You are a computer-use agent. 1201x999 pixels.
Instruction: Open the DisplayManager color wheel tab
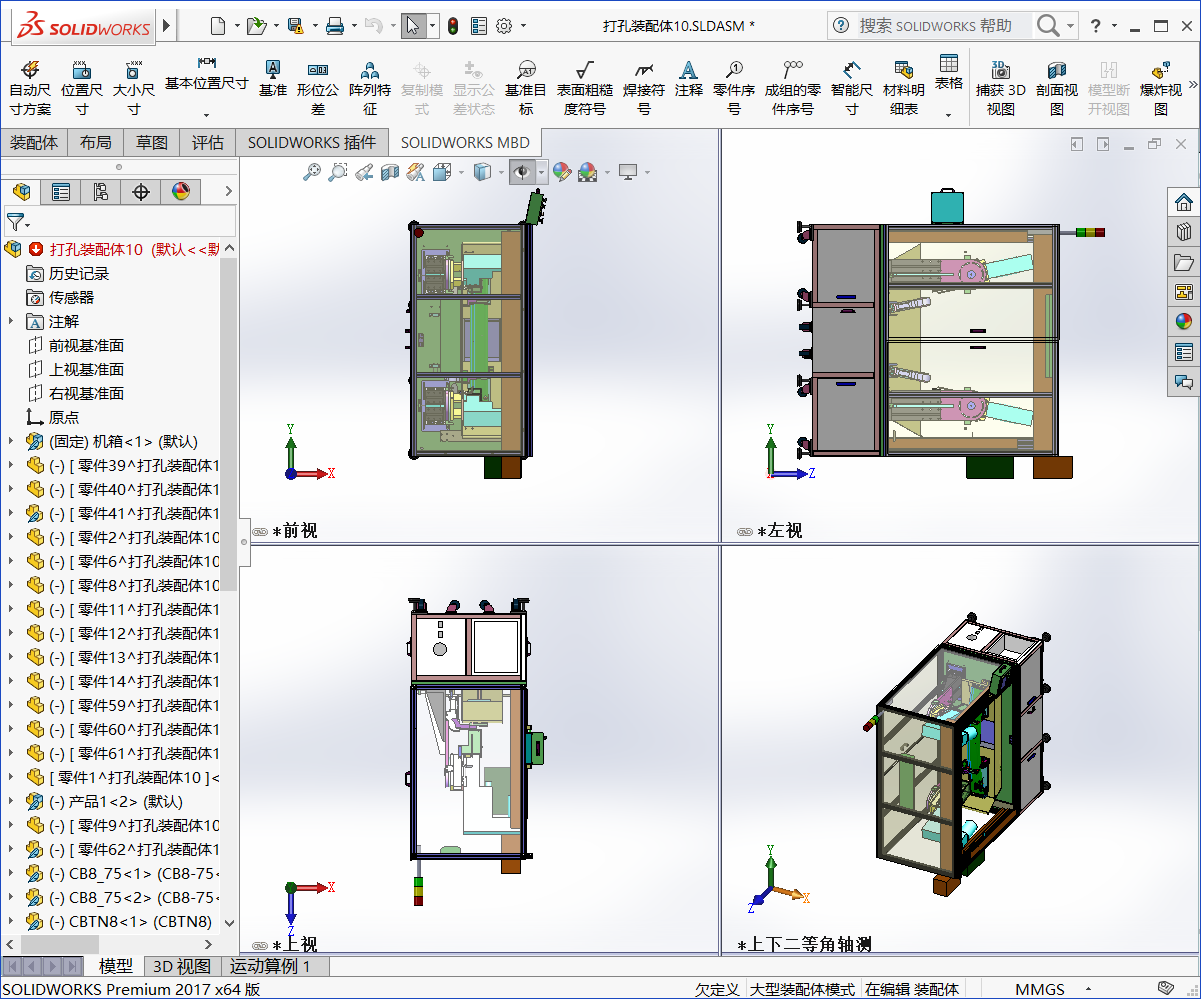point(181,192)
